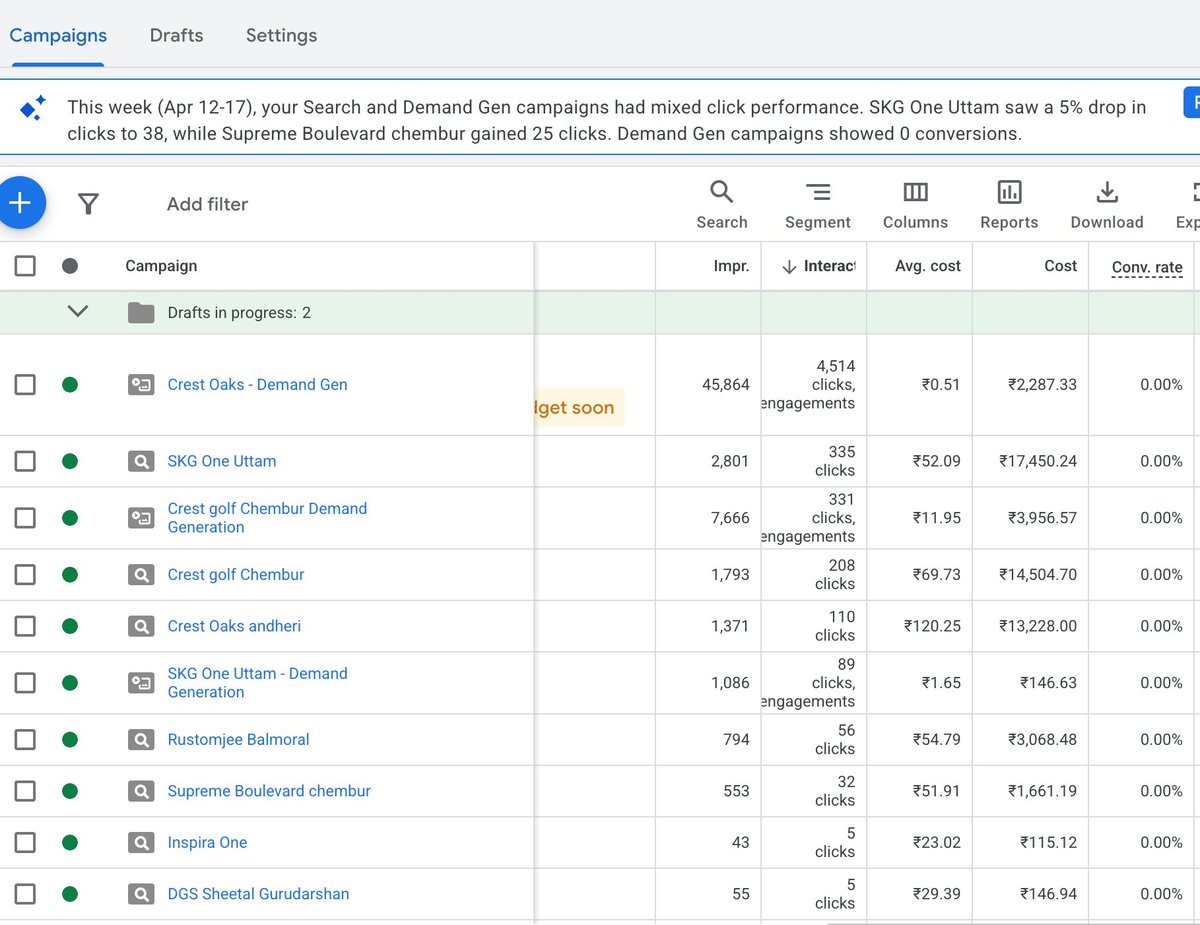Click the budget soon warning badge
The width and height of the screenshot is (1200, 925).
[x=580, y=408]
